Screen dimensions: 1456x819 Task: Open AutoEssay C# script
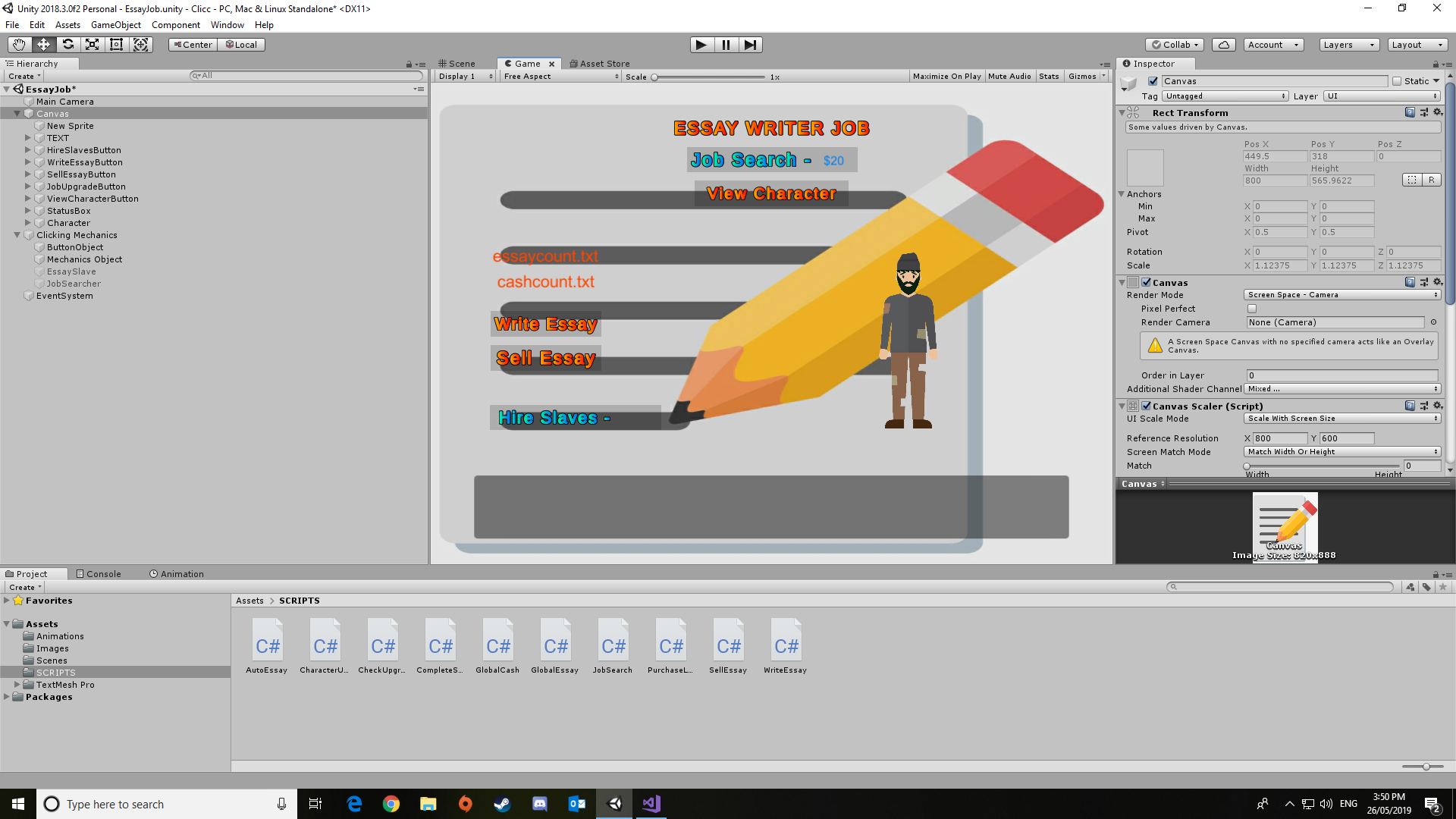click(x=267, y=646)
